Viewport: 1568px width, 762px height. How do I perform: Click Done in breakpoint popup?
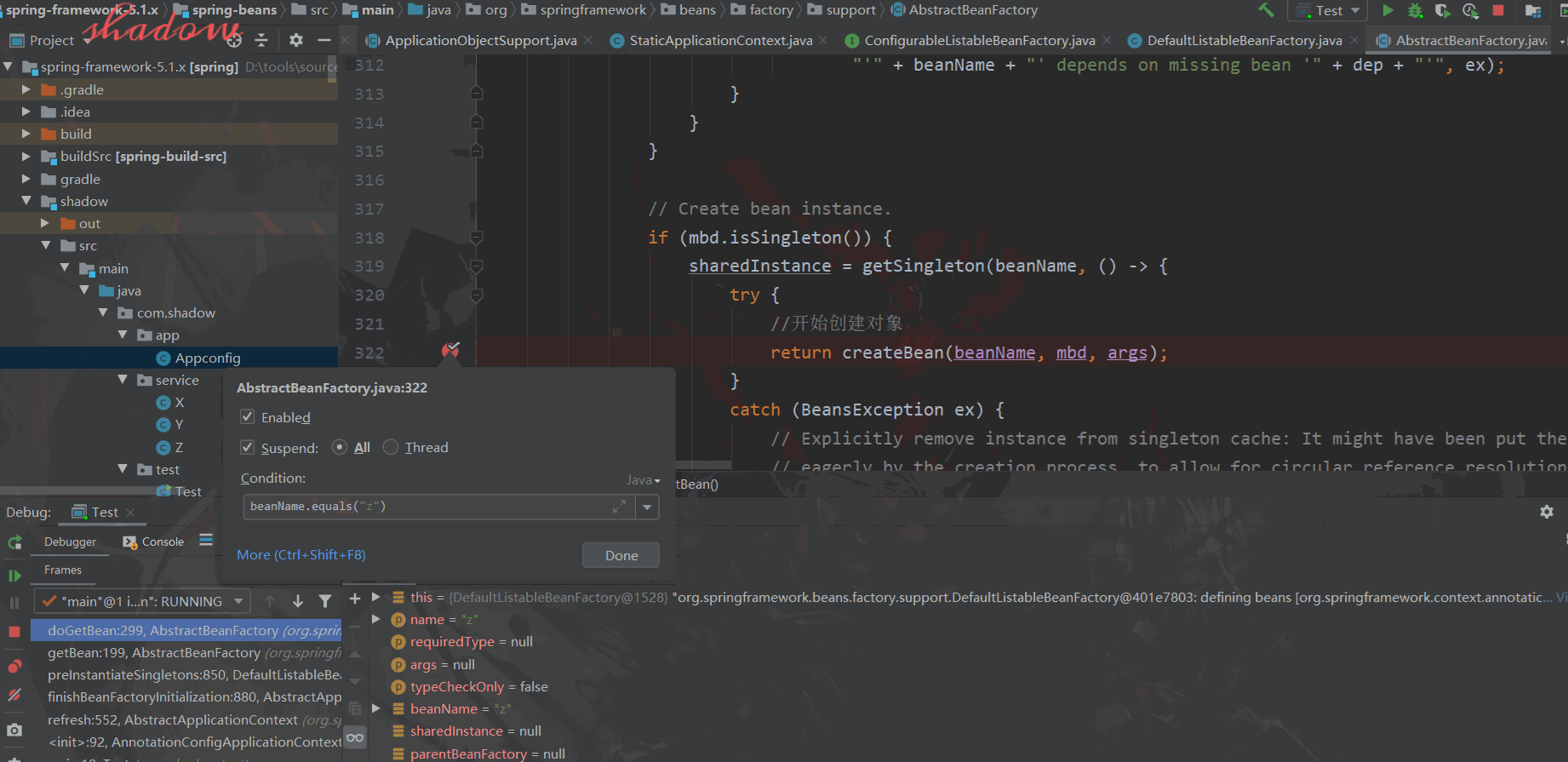click(x=621, y=555)
